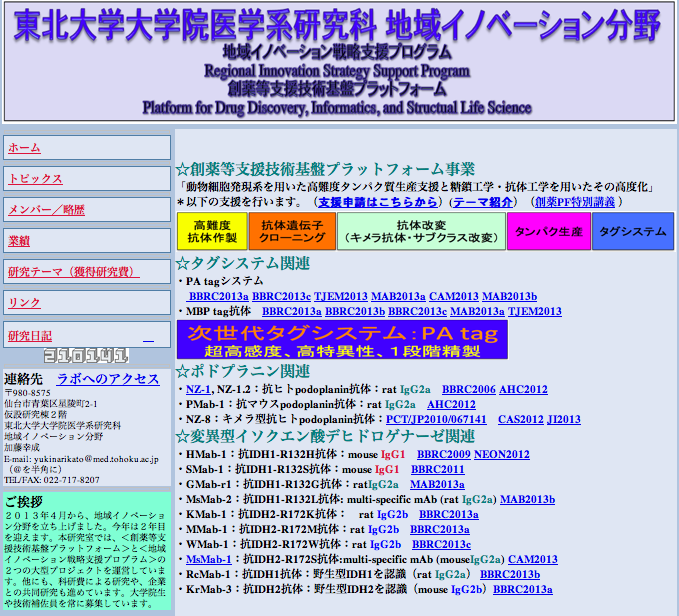Click the Regional Innovation Strategy Support Program text
The width and height of the screenshot is (679, 616).
point(337,71)
